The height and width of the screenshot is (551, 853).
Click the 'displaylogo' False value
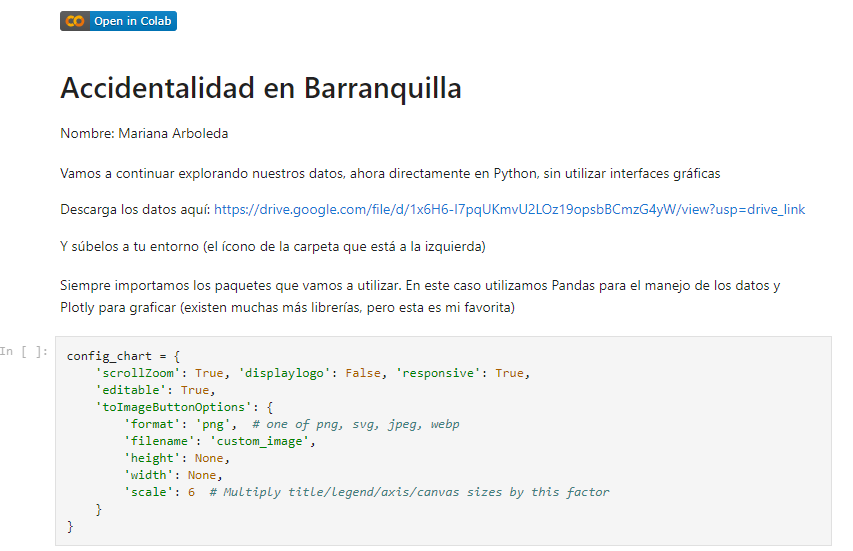pos(362,373)
